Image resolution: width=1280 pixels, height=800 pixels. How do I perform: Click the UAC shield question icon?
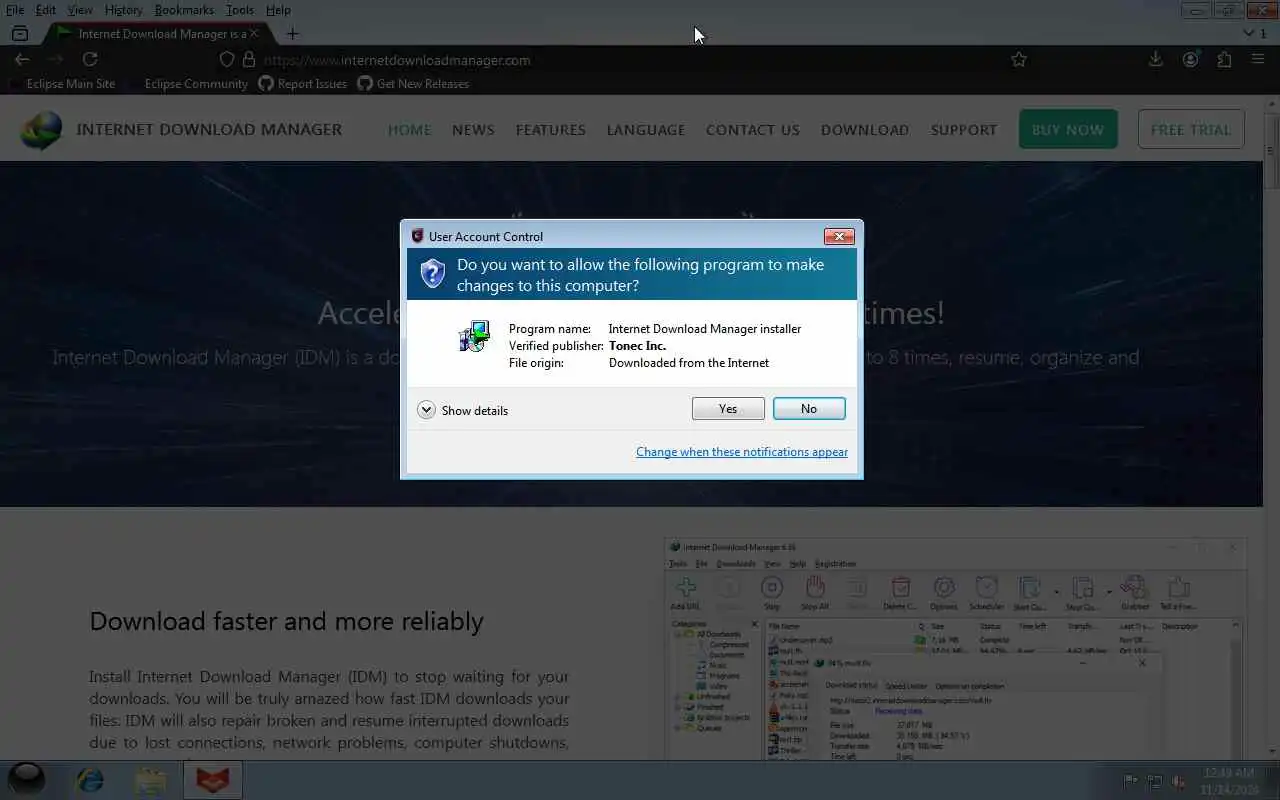click(x=432, y=273)
